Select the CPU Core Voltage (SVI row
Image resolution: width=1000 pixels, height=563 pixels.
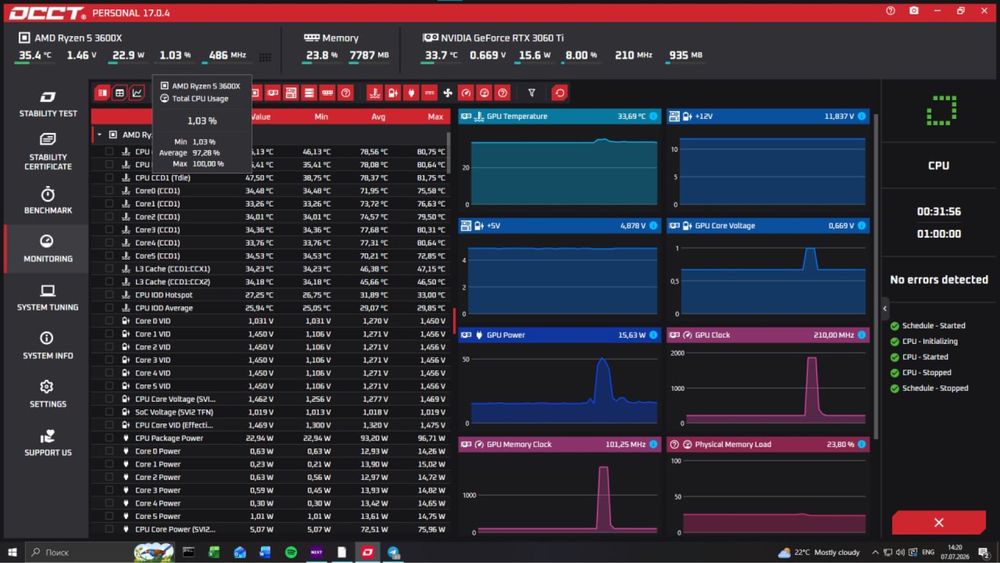point(270,399)
